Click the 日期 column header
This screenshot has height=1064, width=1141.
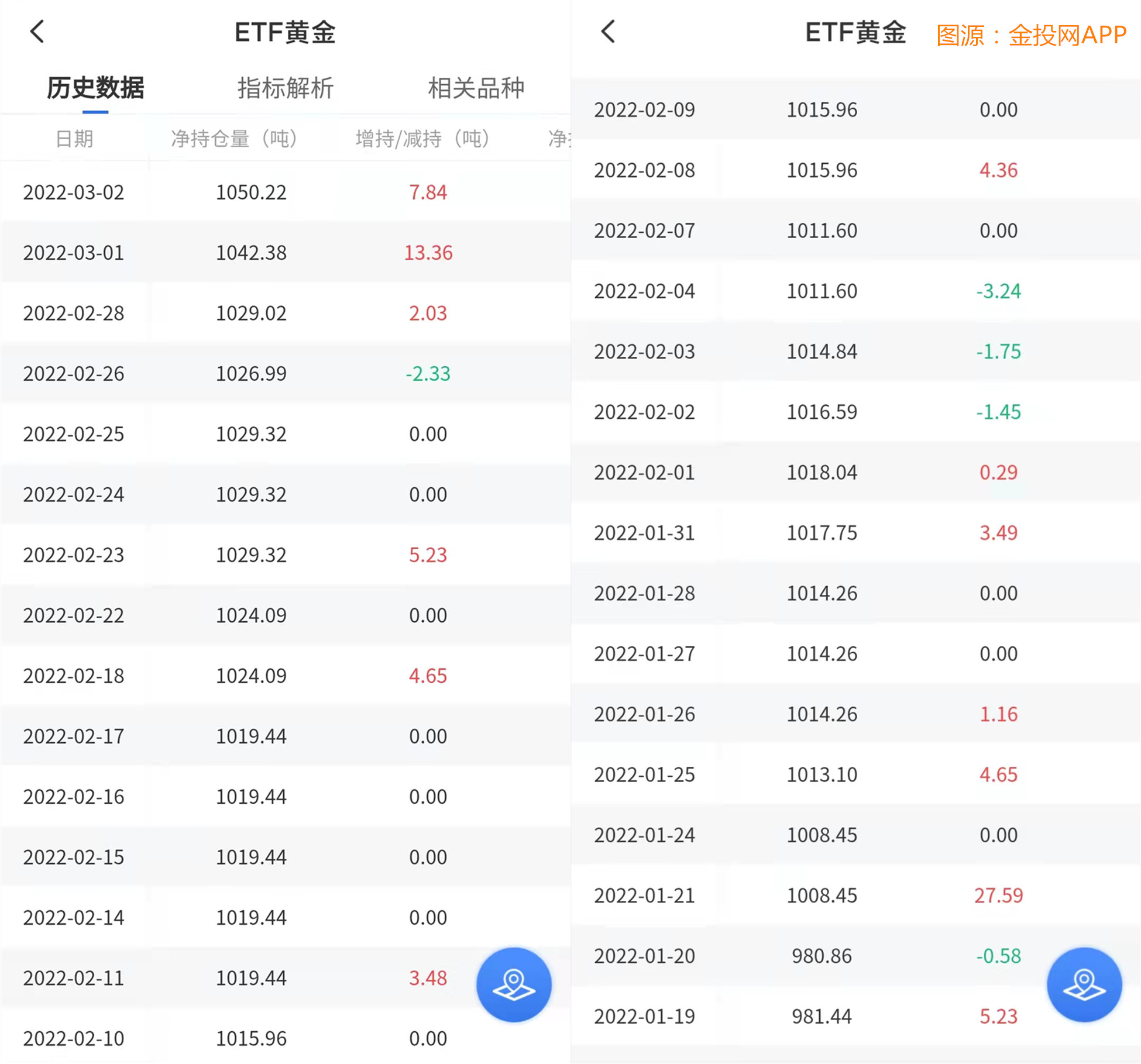tap(74, 139)
